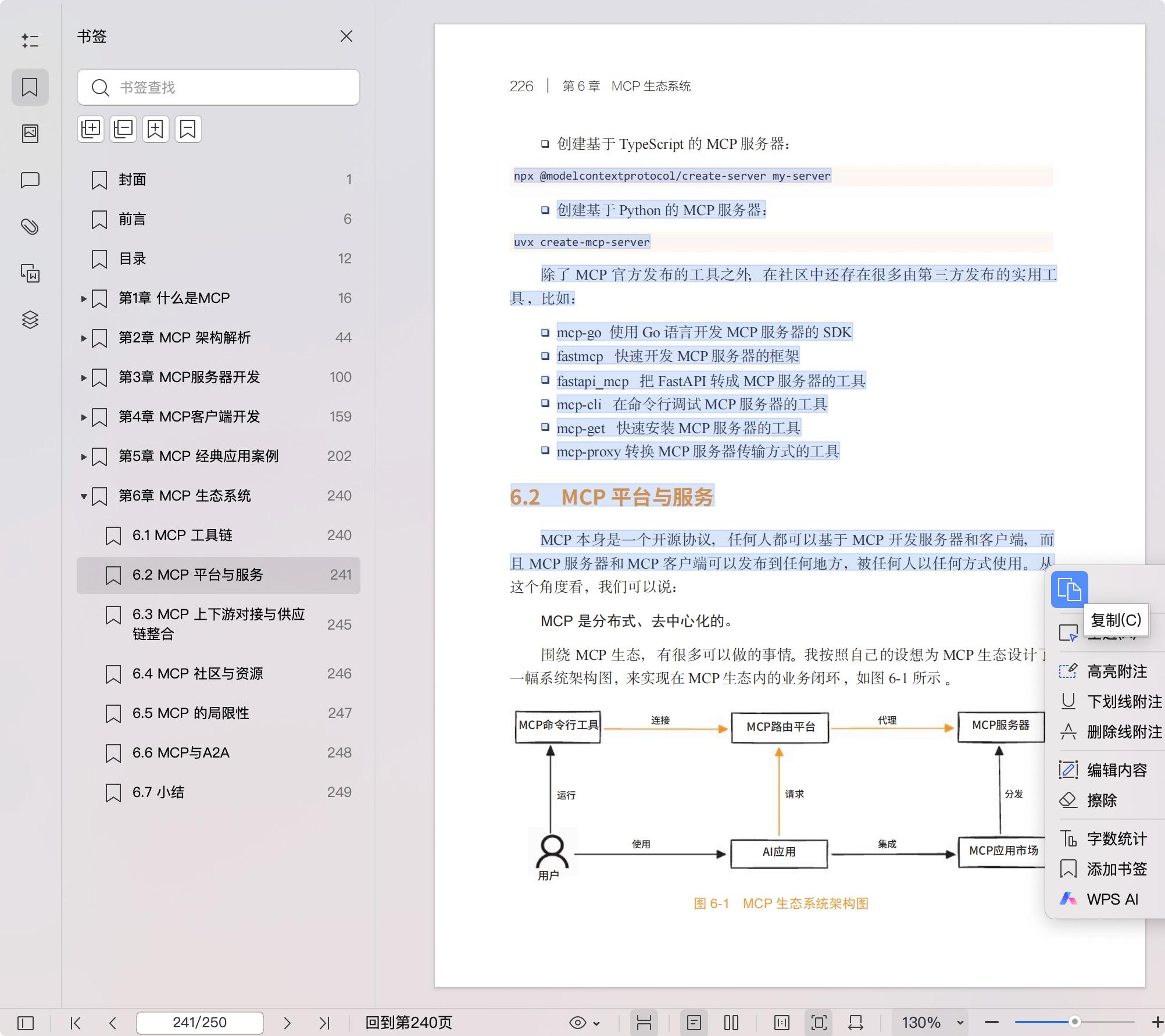Collapse the 第6章 MCP 生态系统 bookmark
The height and width of the screenshot is (1036, 1165).
point(83,496)
